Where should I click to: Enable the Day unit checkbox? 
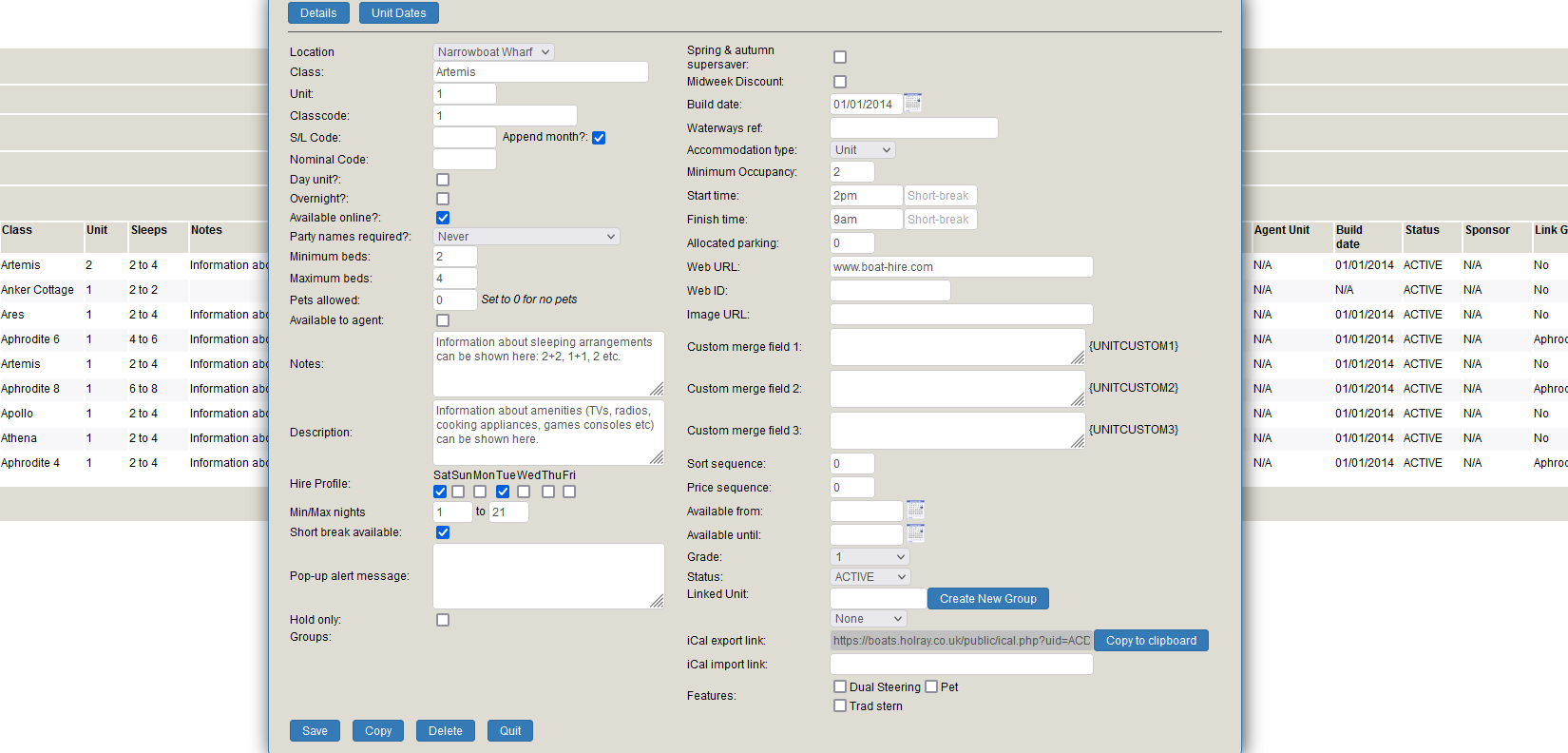tap(443, 180)
